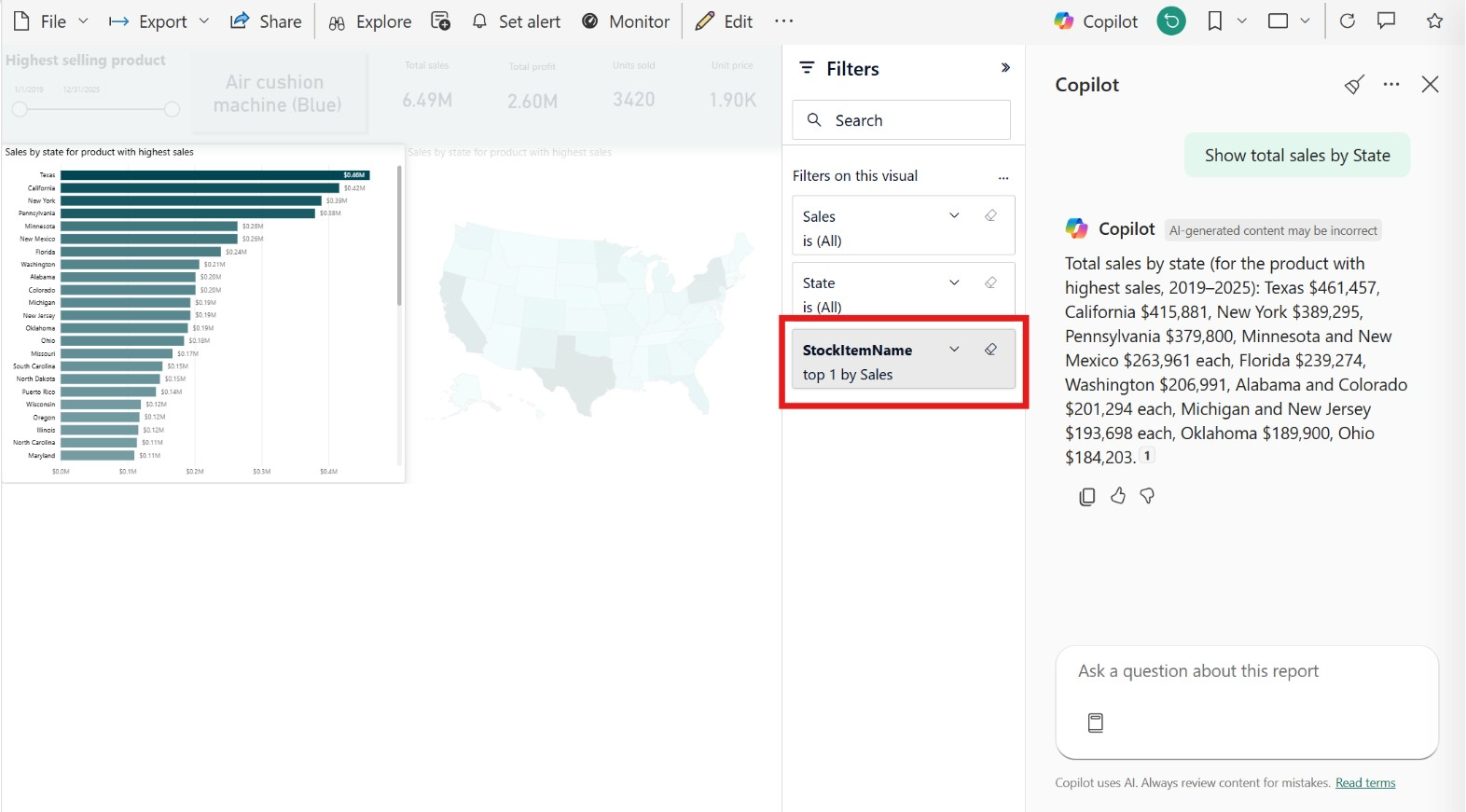Expand the Export dropdown chevron
This screenshot has width=1466, height=812.
[204, 21]
